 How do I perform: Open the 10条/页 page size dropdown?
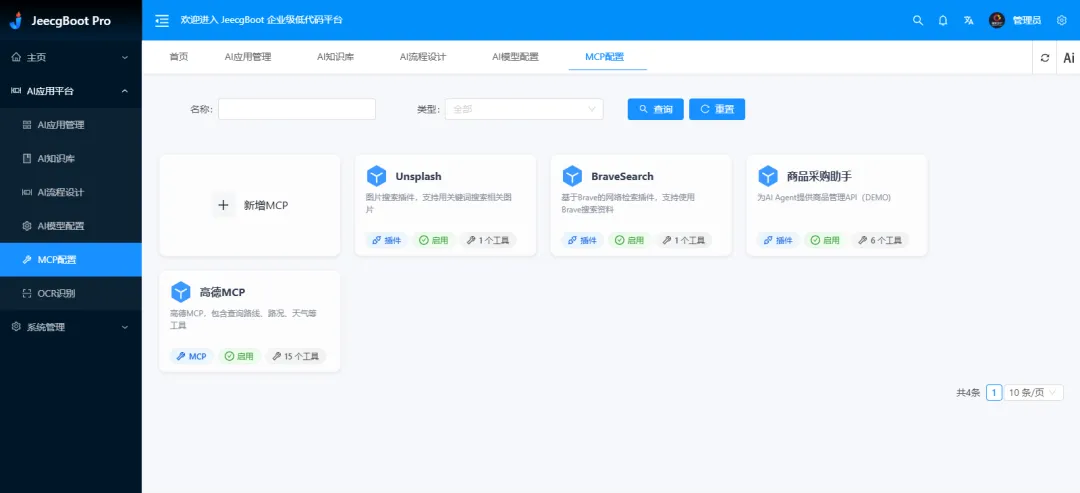pos(1033,392)
